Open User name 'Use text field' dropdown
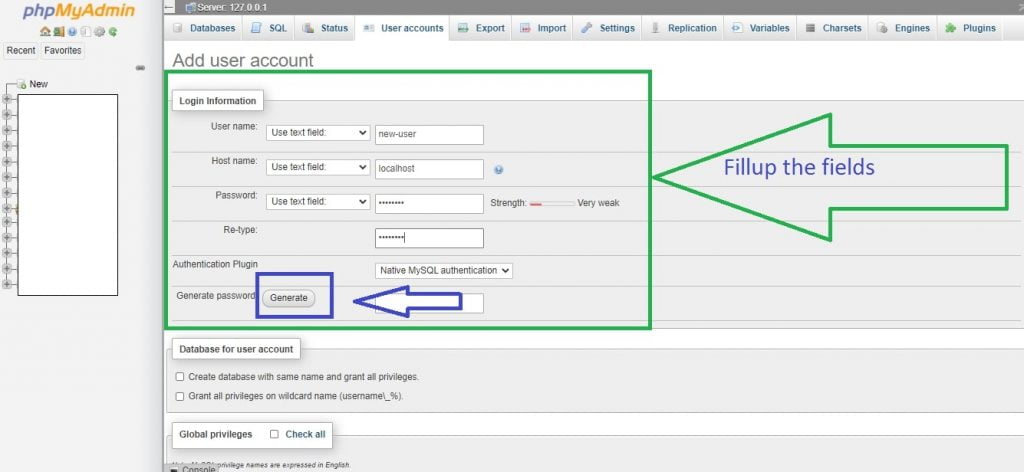Screen dimensions: 1024x472 318,133
